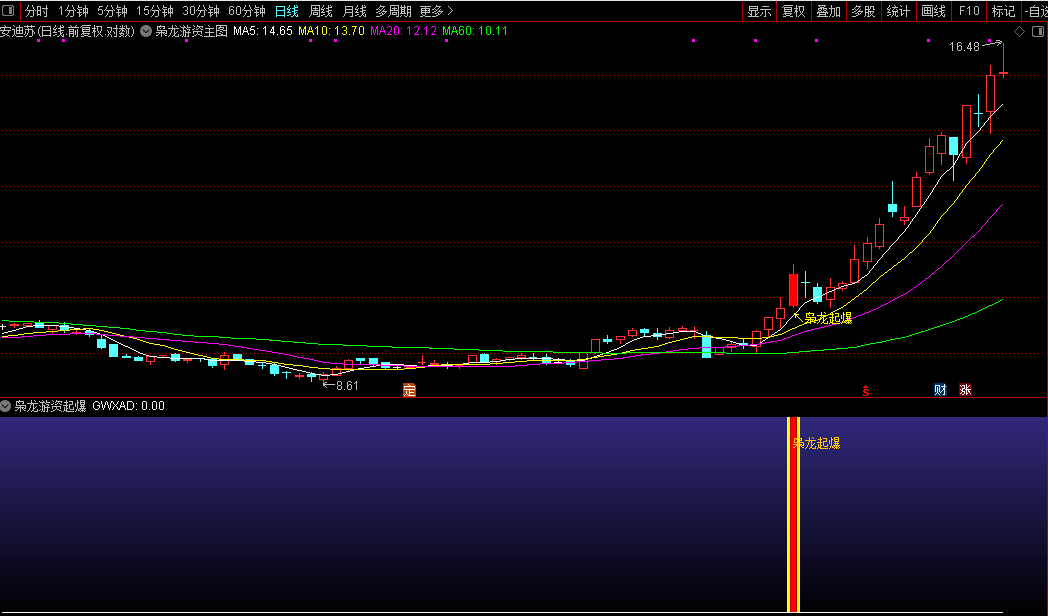Click the MA60: 10.11 value
The image size is (1048, 616).
(475, 31)
